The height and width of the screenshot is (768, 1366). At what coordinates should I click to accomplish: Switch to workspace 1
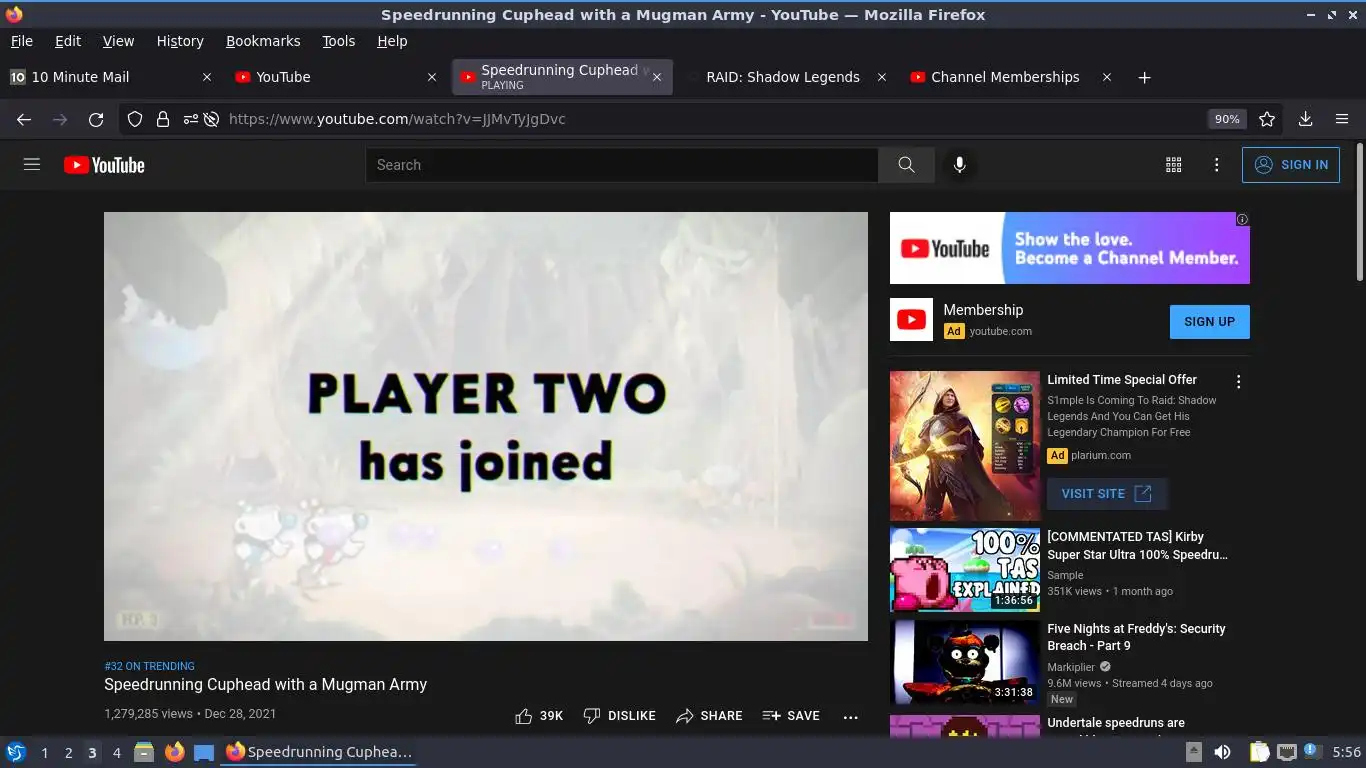click(x=44, y=753)
